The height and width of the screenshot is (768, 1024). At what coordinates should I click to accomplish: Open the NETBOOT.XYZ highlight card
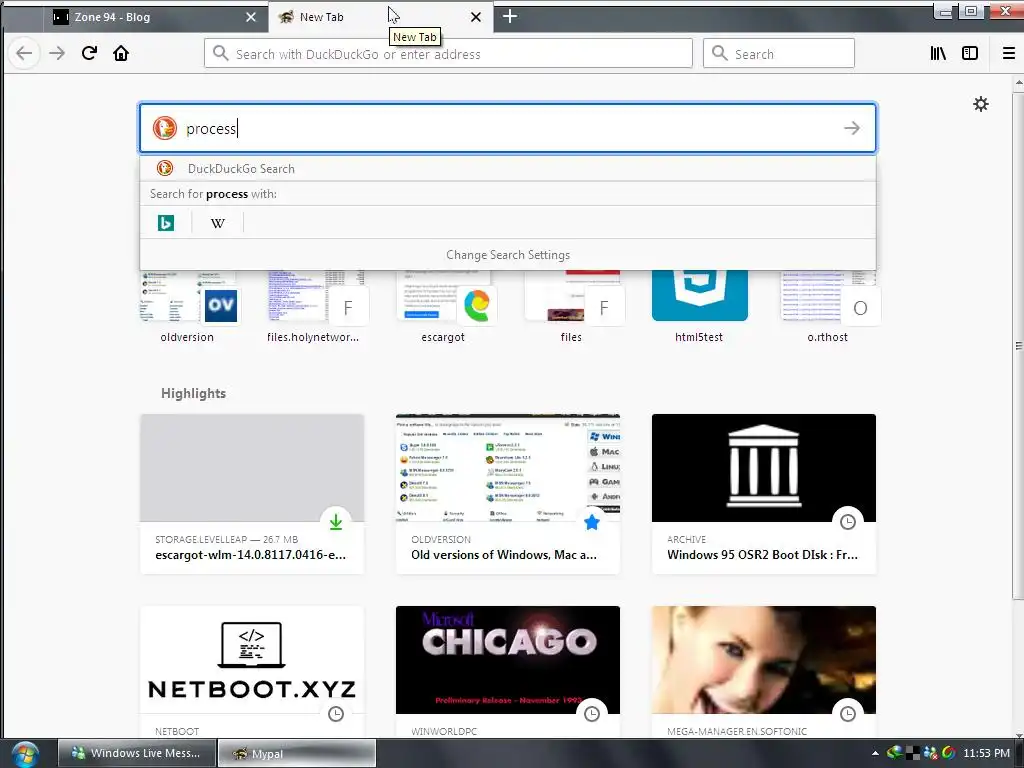pos(251,672)
